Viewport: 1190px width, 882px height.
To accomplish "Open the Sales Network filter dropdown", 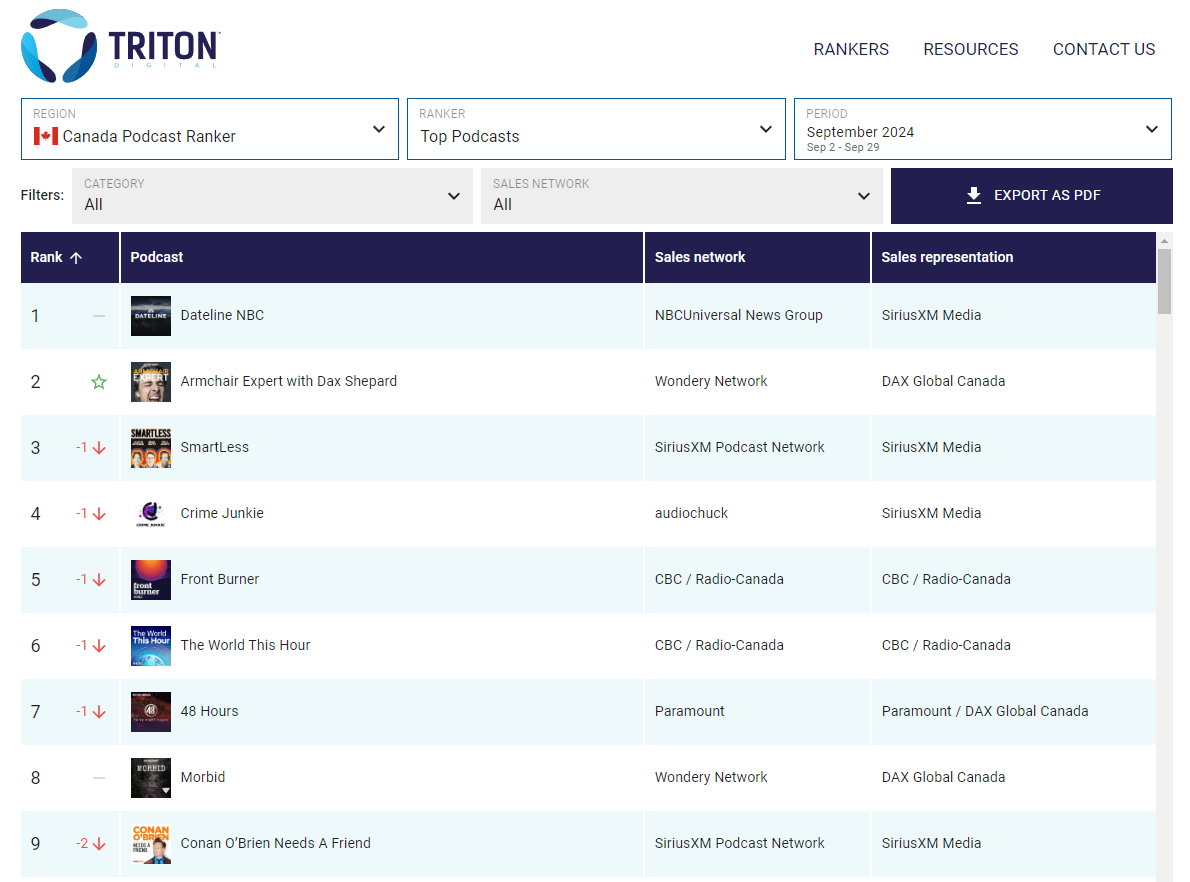I will pos(864,196).
